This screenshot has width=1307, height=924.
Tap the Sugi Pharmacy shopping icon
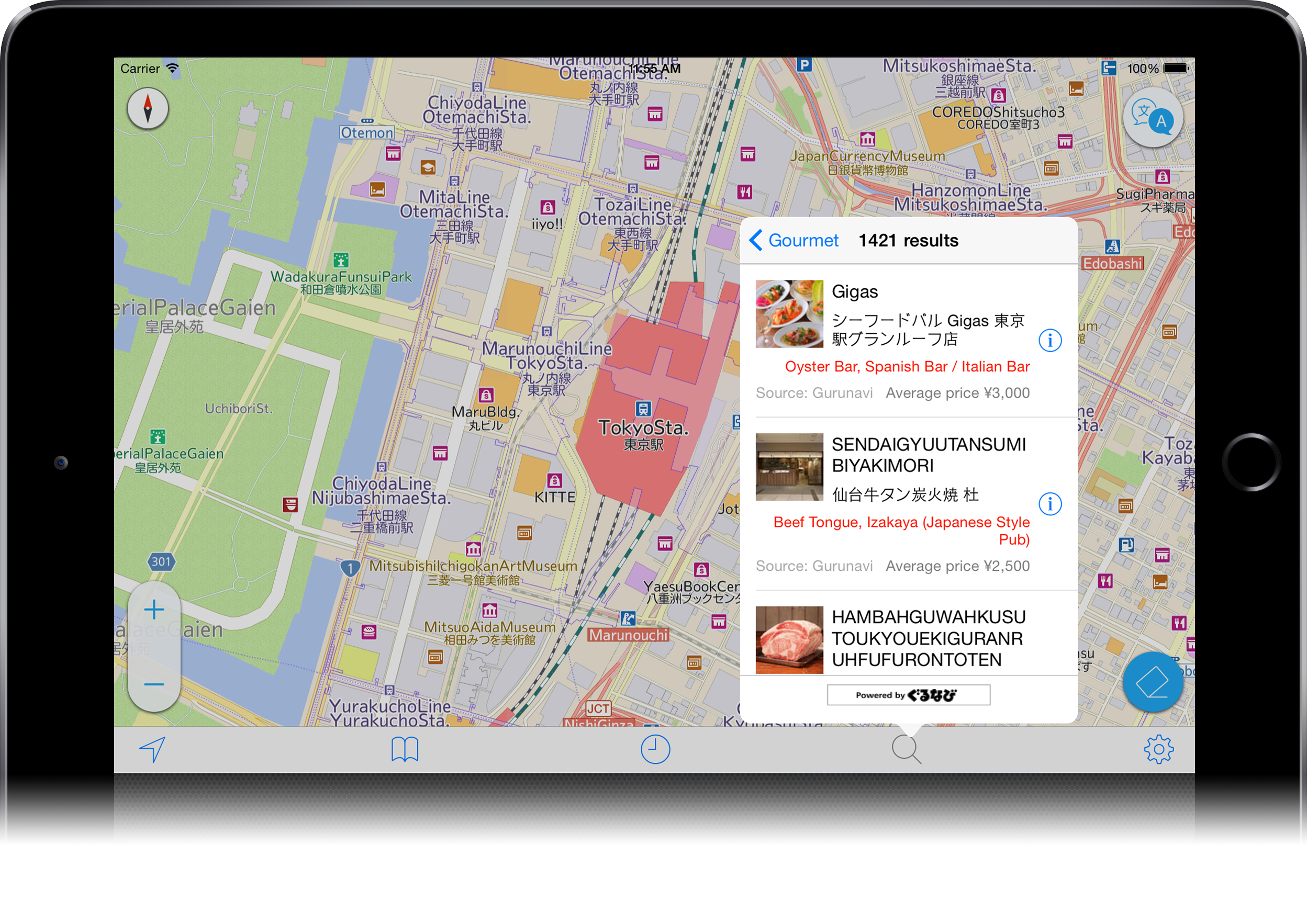coord(1163,177)
